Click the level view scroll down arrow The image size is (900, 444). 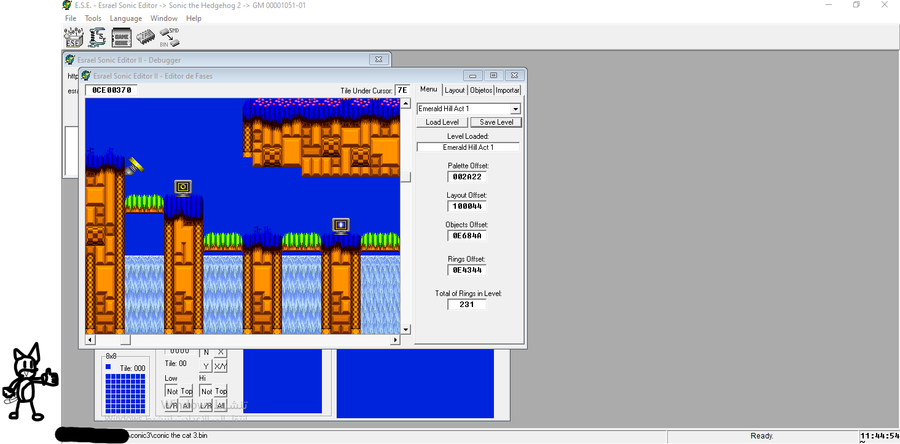click(x=406, y=329)
